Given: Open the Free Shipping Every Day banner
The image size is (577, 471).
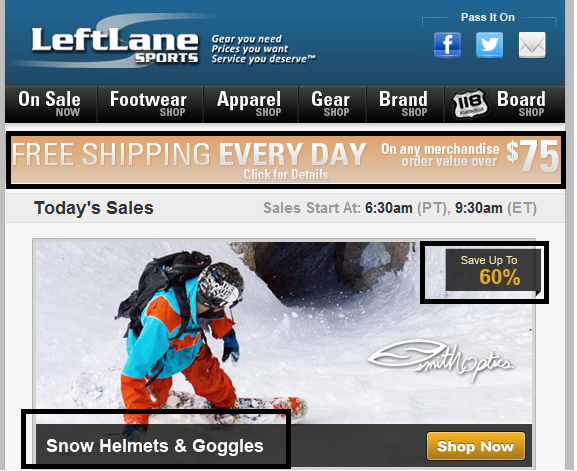Looking at the screenshot, I should [x=286, y=160].
